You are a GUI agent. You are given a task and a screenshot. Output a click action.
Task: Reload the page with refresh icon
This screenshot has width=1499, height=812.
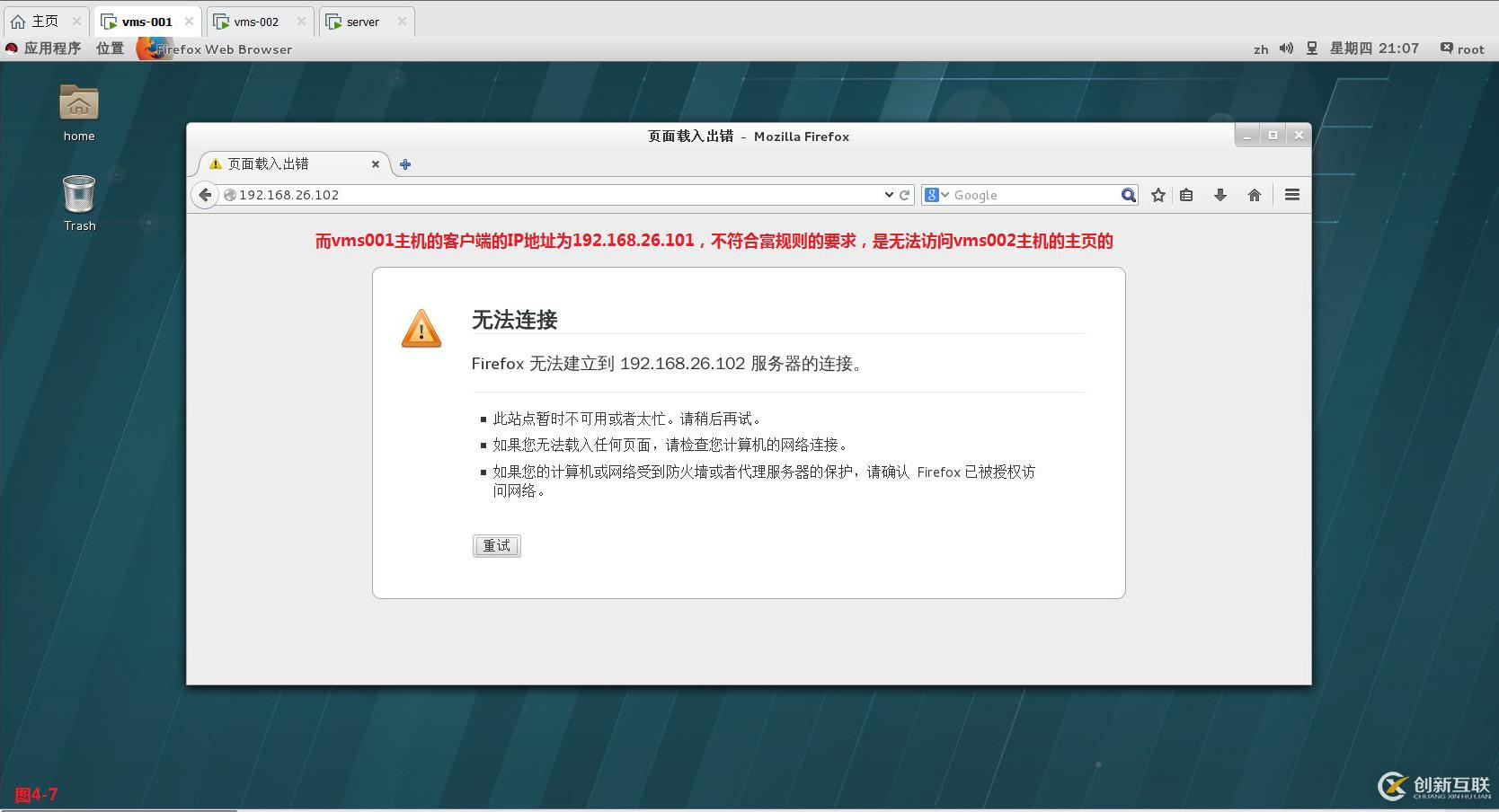click(904, 195)
